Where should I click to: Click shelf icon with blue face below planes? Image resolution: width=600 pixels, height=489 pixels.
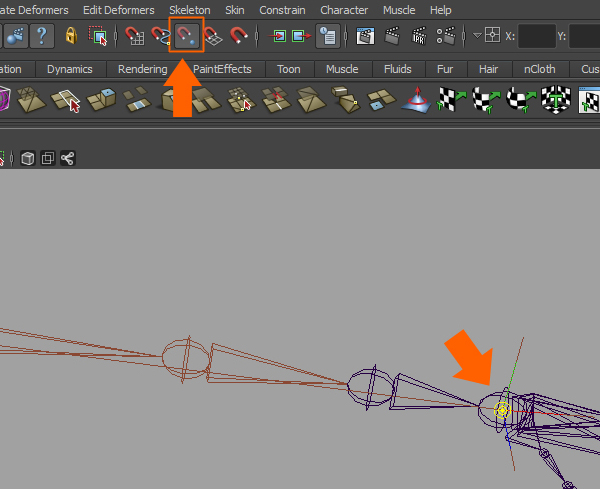[381, 99]
